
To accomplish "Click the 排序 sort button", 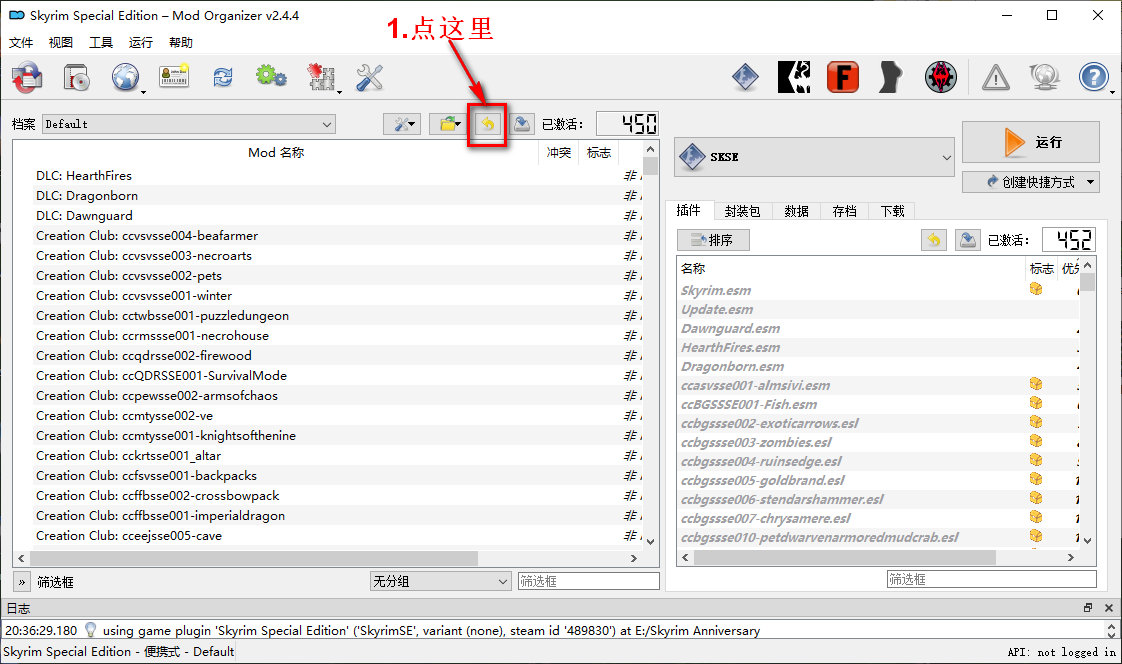I will click(713, 240).
